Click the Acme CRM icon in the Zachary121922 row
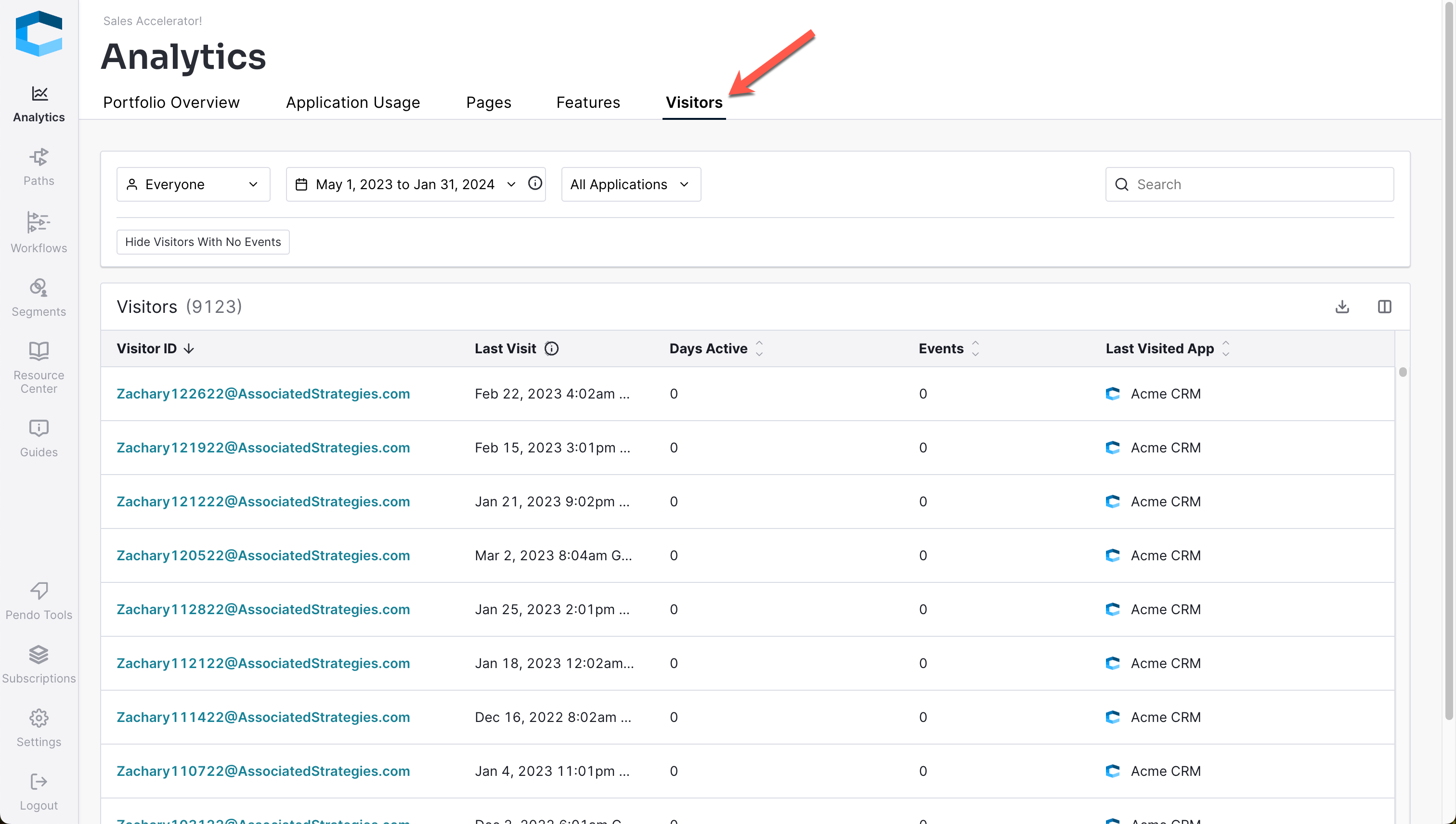The height and width of the screenshot is (824, 1456). (x=1113, y=448)
